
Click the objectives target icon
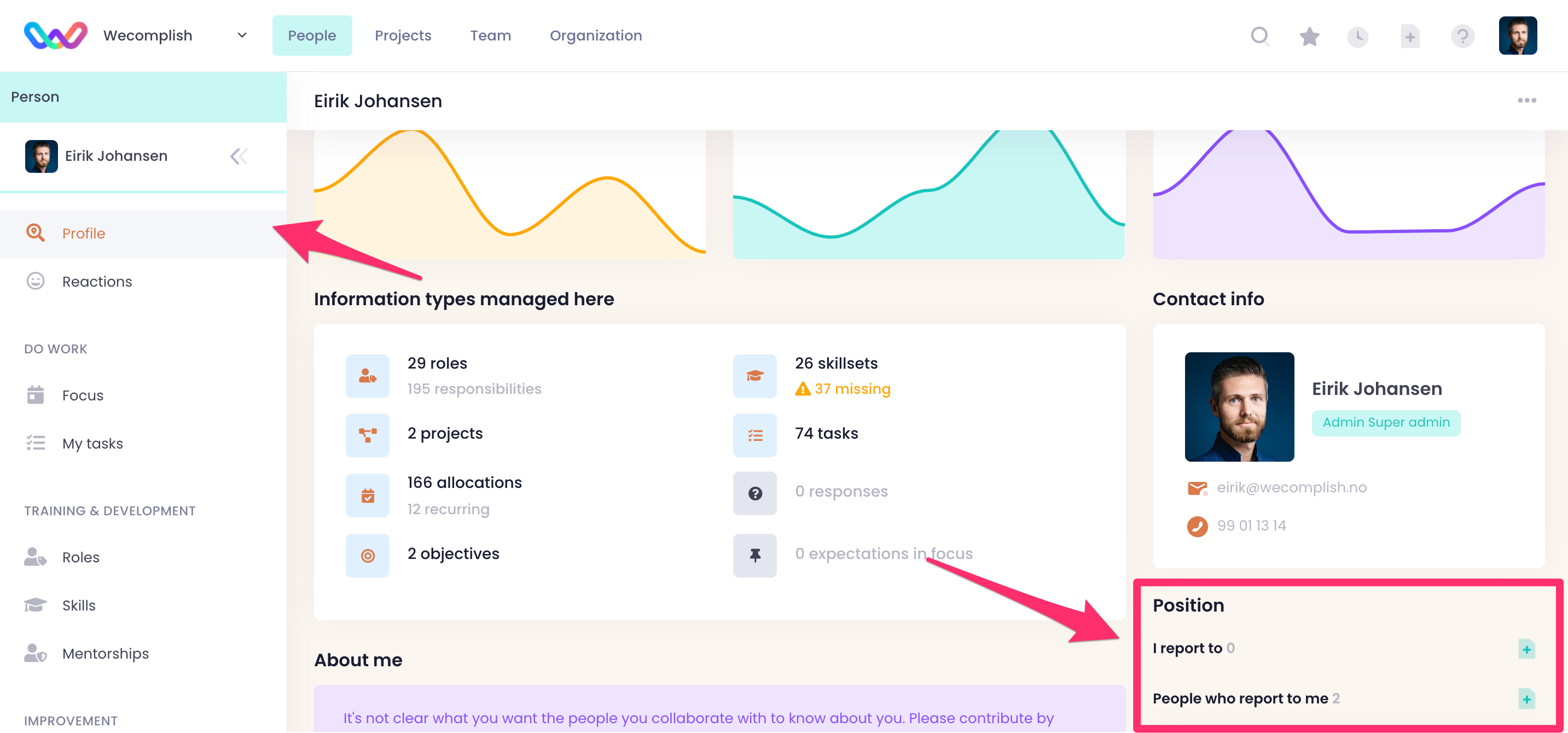tap(367, 555)
